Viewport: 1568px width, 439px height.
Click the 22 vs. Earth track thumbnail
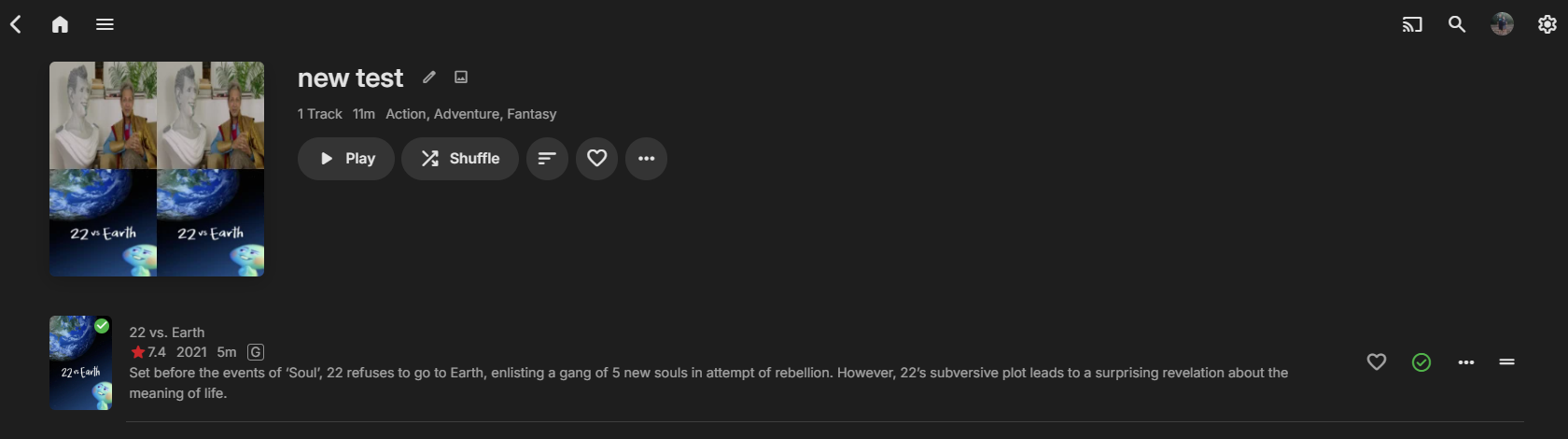point(80,363)
